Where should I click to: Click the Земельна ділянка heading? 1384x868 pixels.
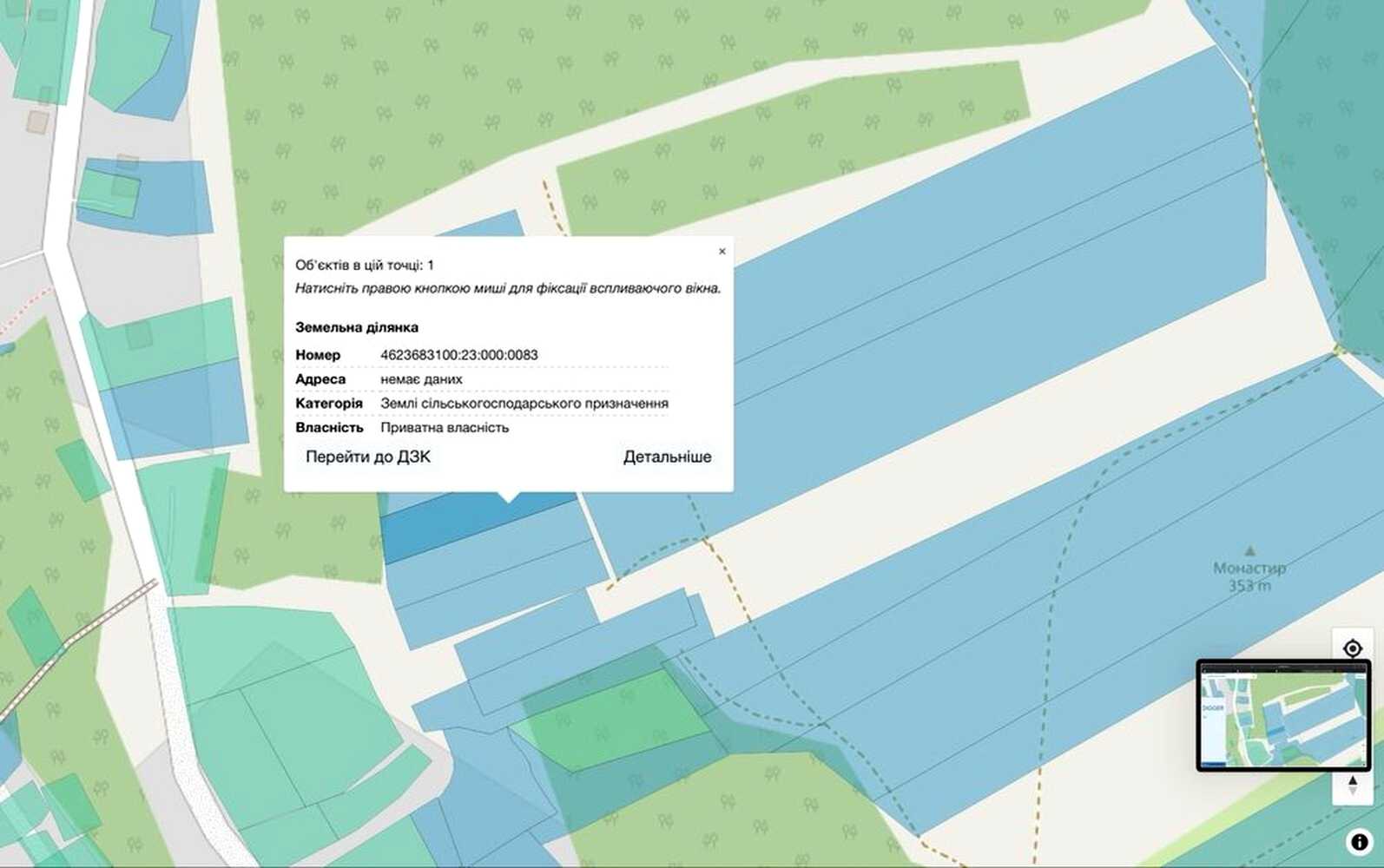pyautogui.click(x=357, y=327)
